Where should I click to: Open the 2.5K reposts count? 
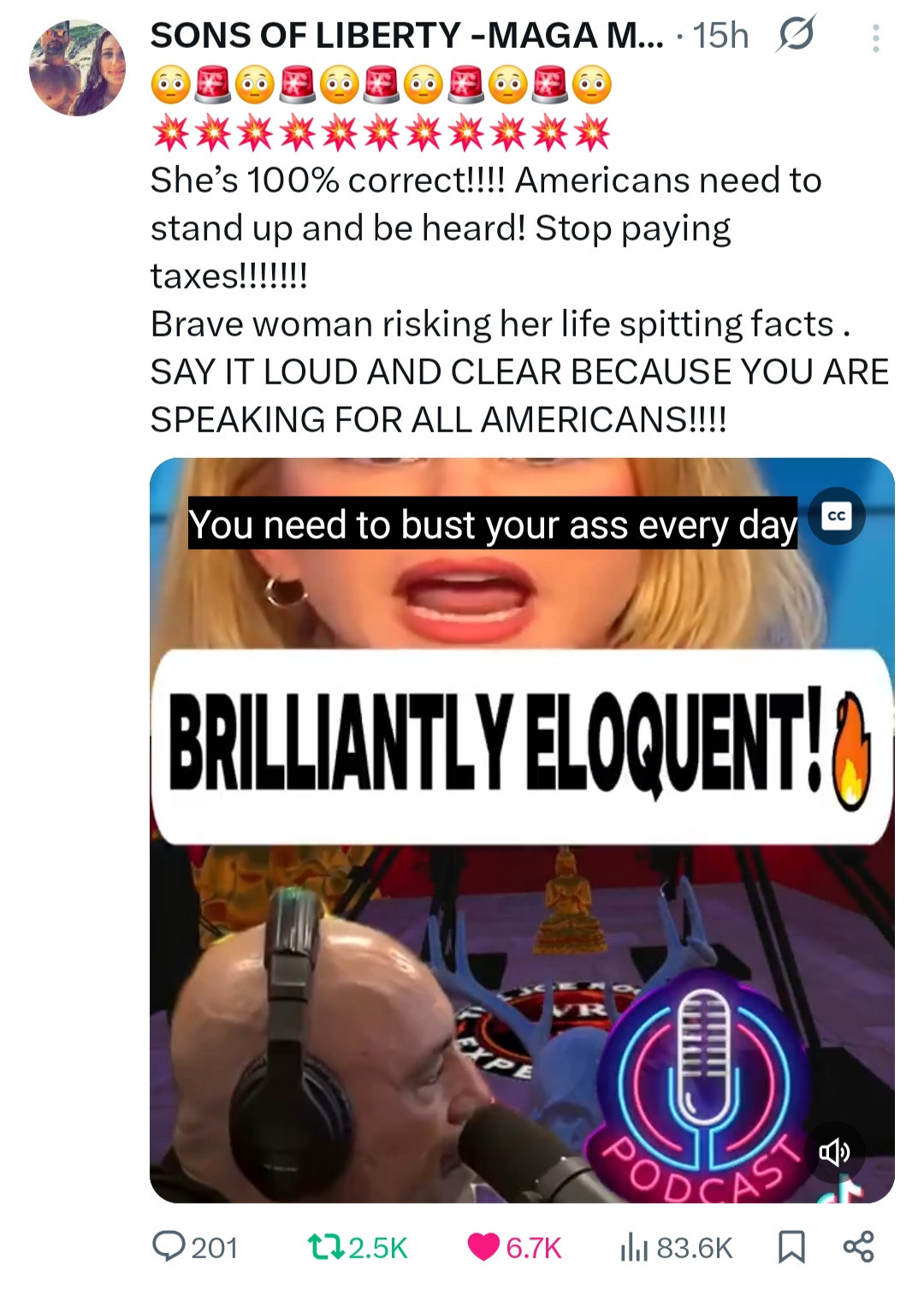[x=377, y=1248]
